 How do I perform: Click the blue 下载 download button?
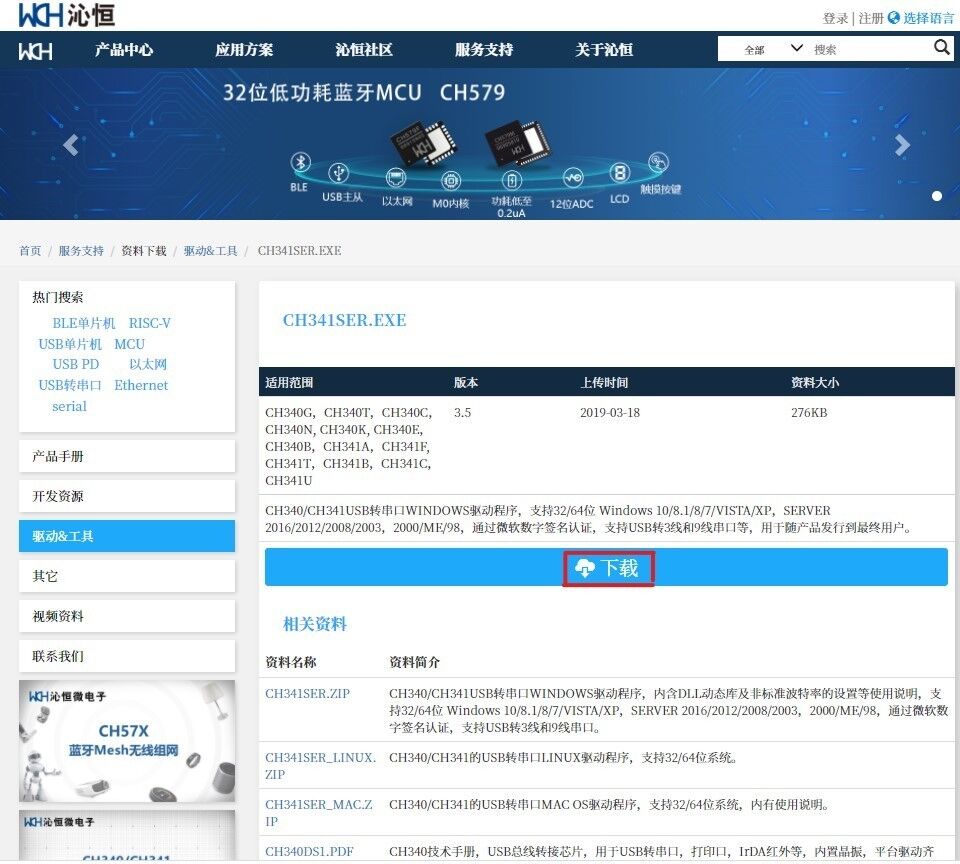(x=606, y=568)
